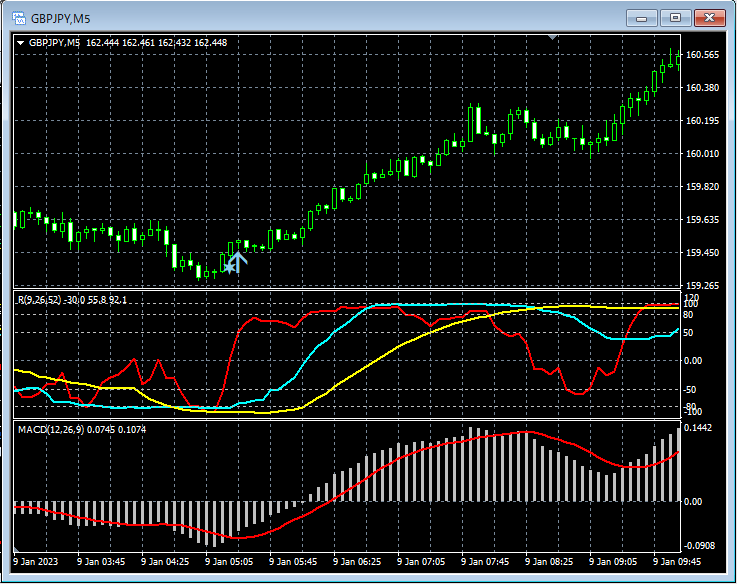Expand the triangle dropdown beside GBPJPY,M5 label
738x584 pixels.
pos(21,43)
